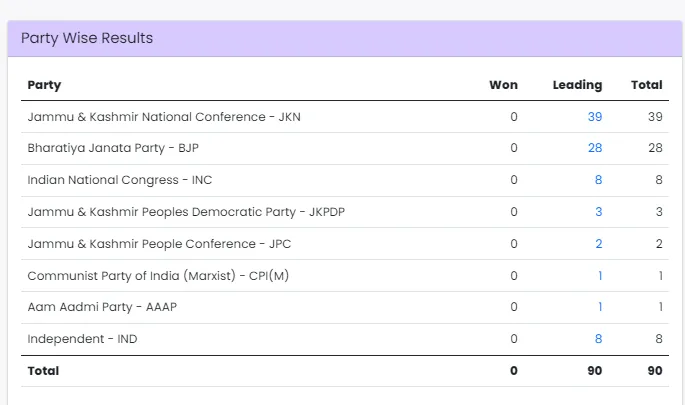Click the Leading column header

[577, 85]
